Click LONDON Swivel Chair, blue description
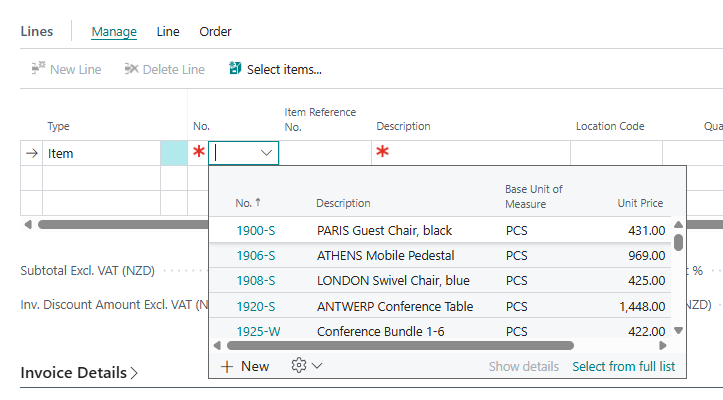The height and width of the screenshot is (400, 723). (x=393, y=281)
